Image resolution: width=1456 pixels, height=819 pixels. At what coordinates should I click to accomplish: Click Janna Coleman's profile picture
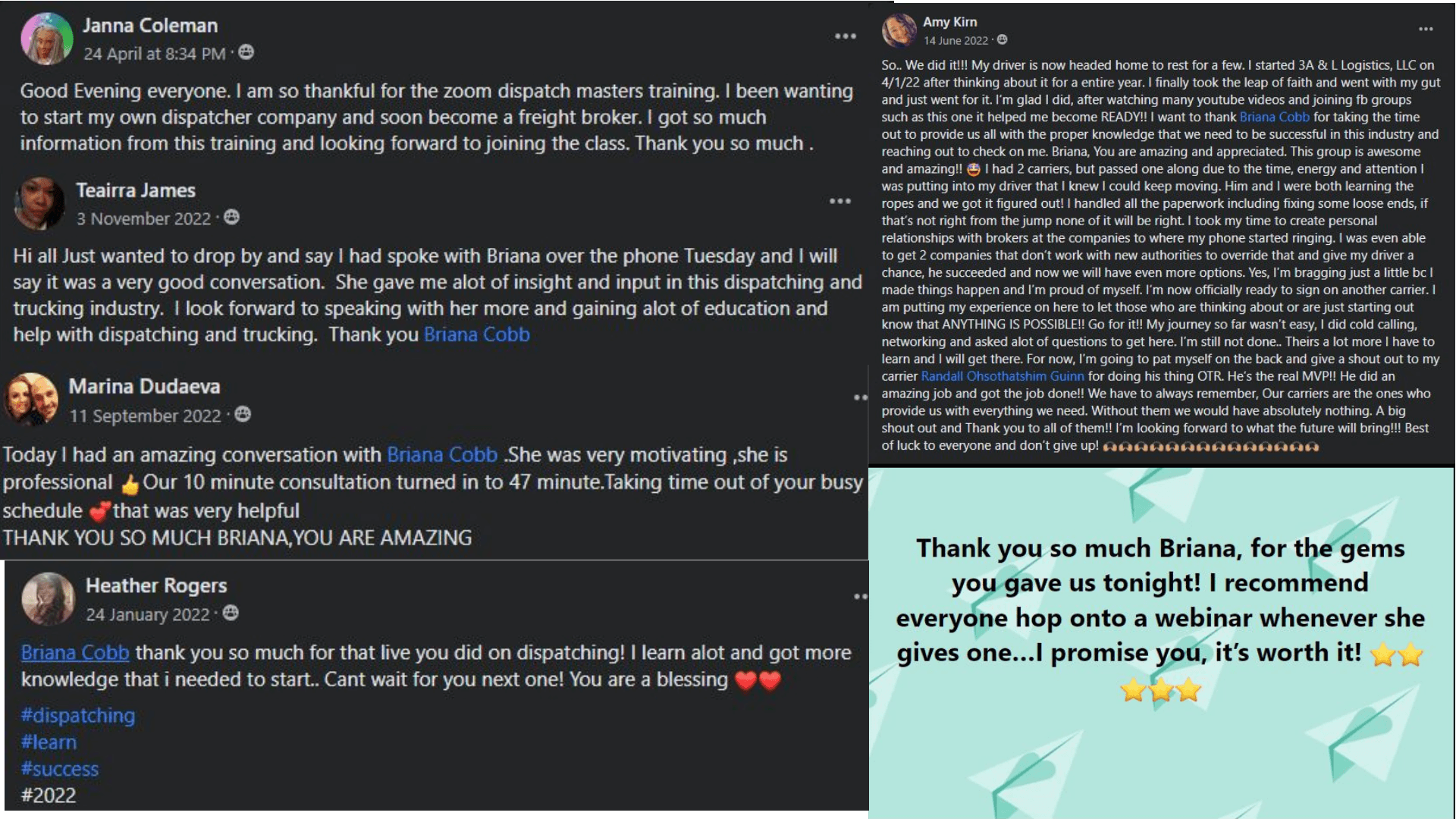(x=46, y=39)
